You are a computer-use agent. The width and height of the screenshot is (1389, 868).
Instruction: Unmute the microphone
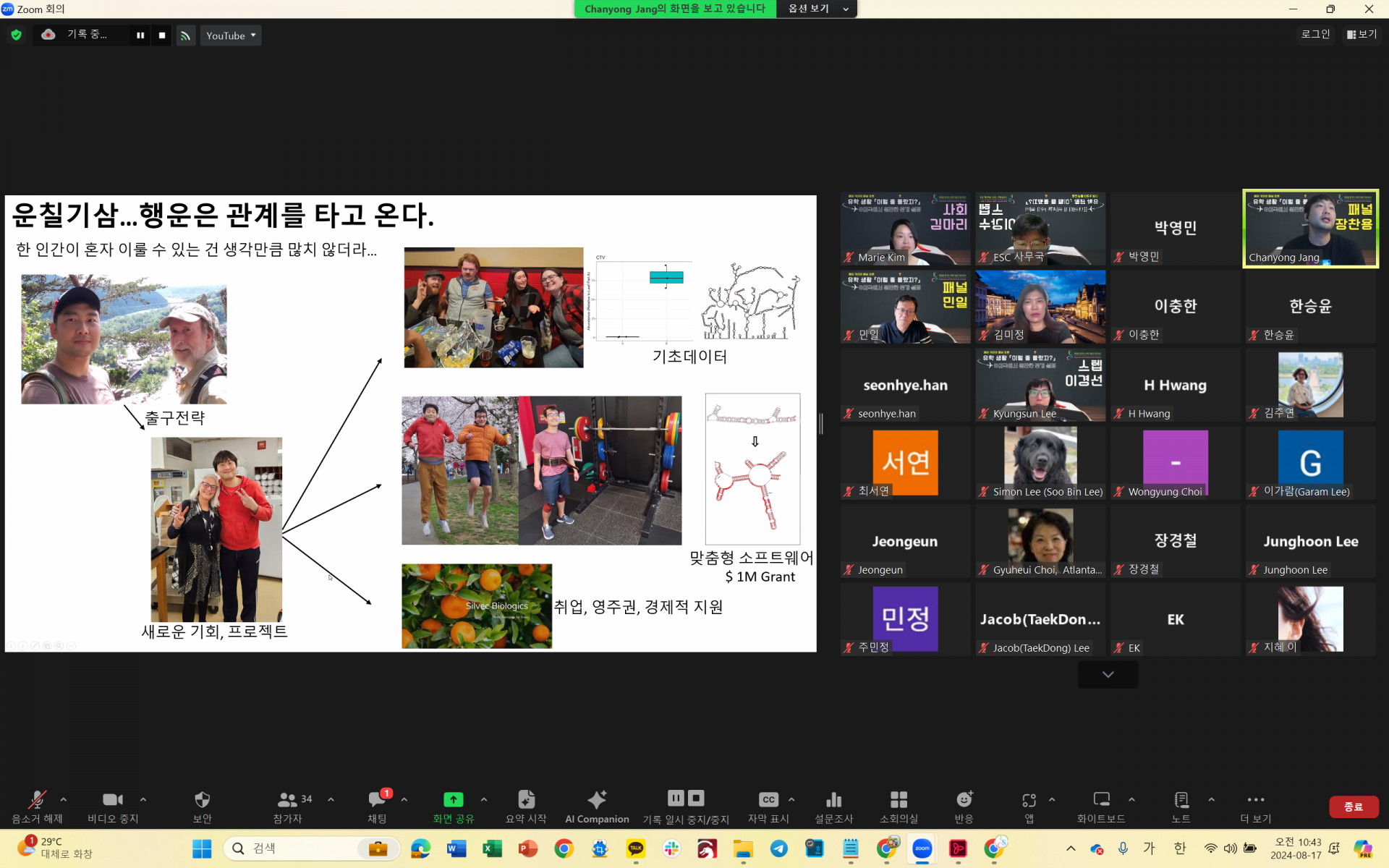coord(37,803)
